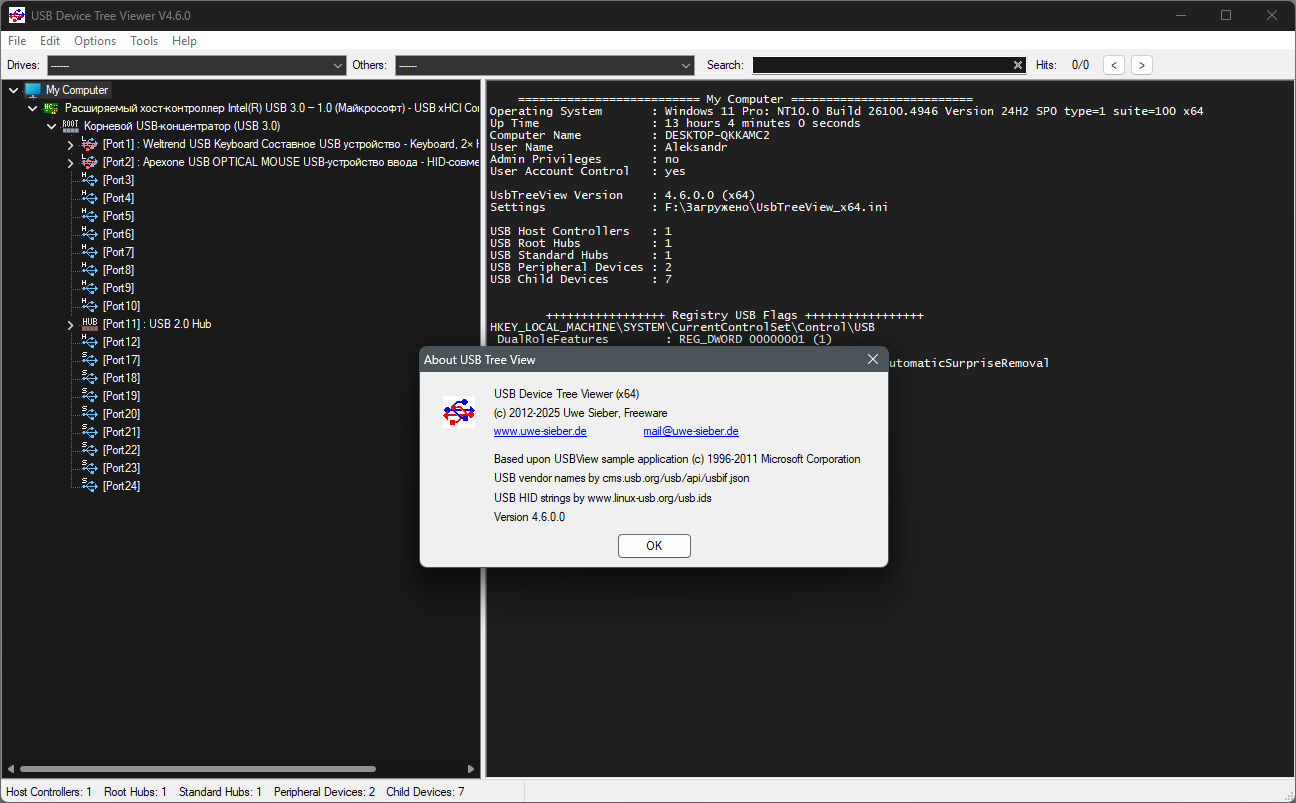The width and height of the screenshot is (1296, 803).
Task: Select the [Port10] tree row
Action: click(x=121, y=306)
